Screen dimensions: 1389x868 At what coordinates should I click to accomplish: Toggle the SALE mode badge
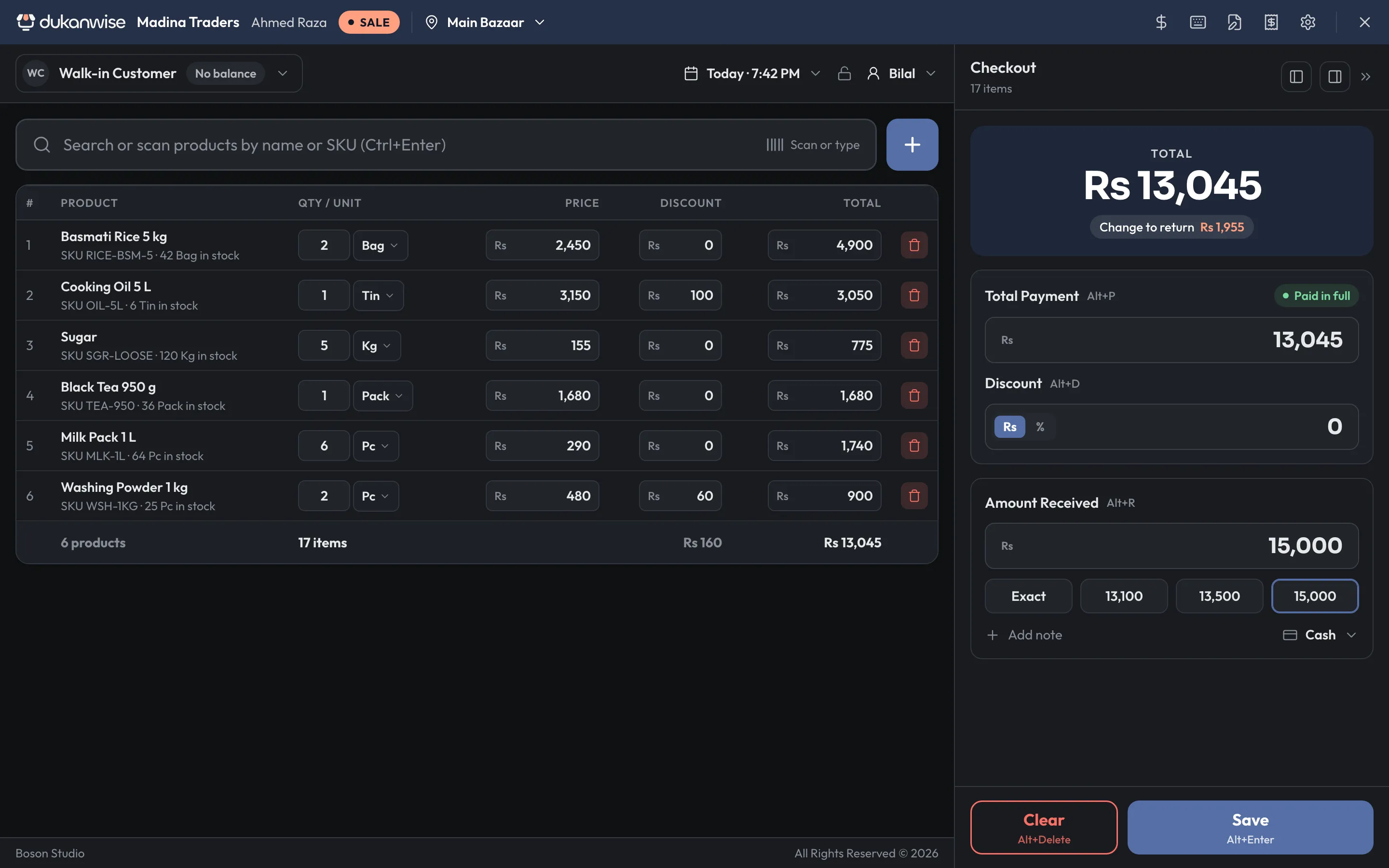pos(368,22)
